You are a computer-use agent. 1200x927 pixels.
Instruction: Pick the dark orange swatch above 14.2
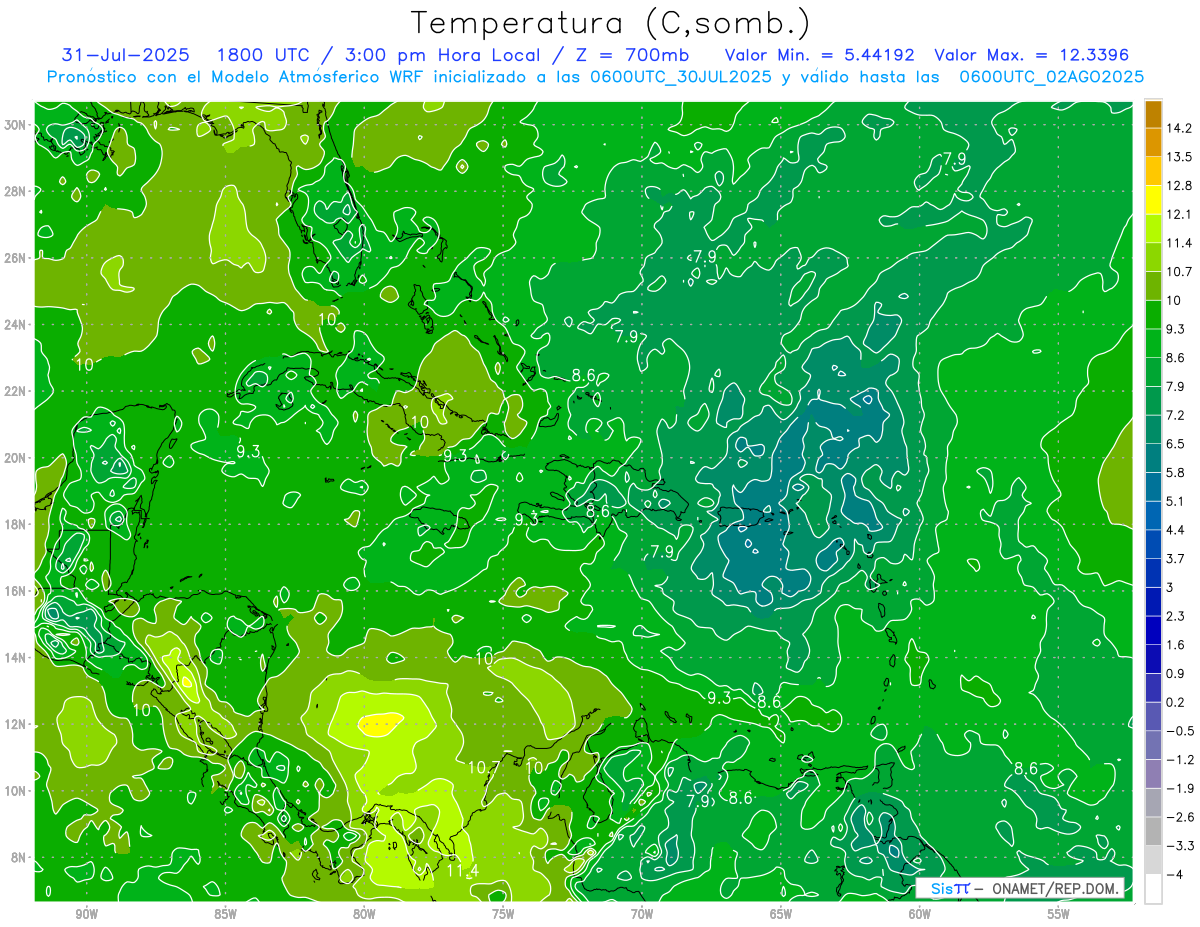tap(1153, 114)
